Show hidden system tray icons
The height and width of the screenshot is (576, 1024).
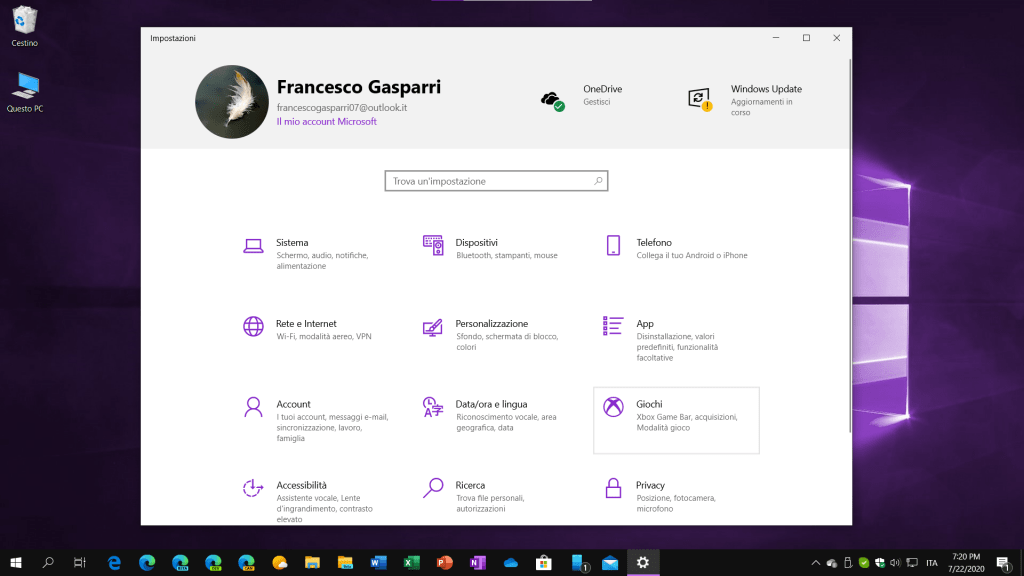click(815, 563)
